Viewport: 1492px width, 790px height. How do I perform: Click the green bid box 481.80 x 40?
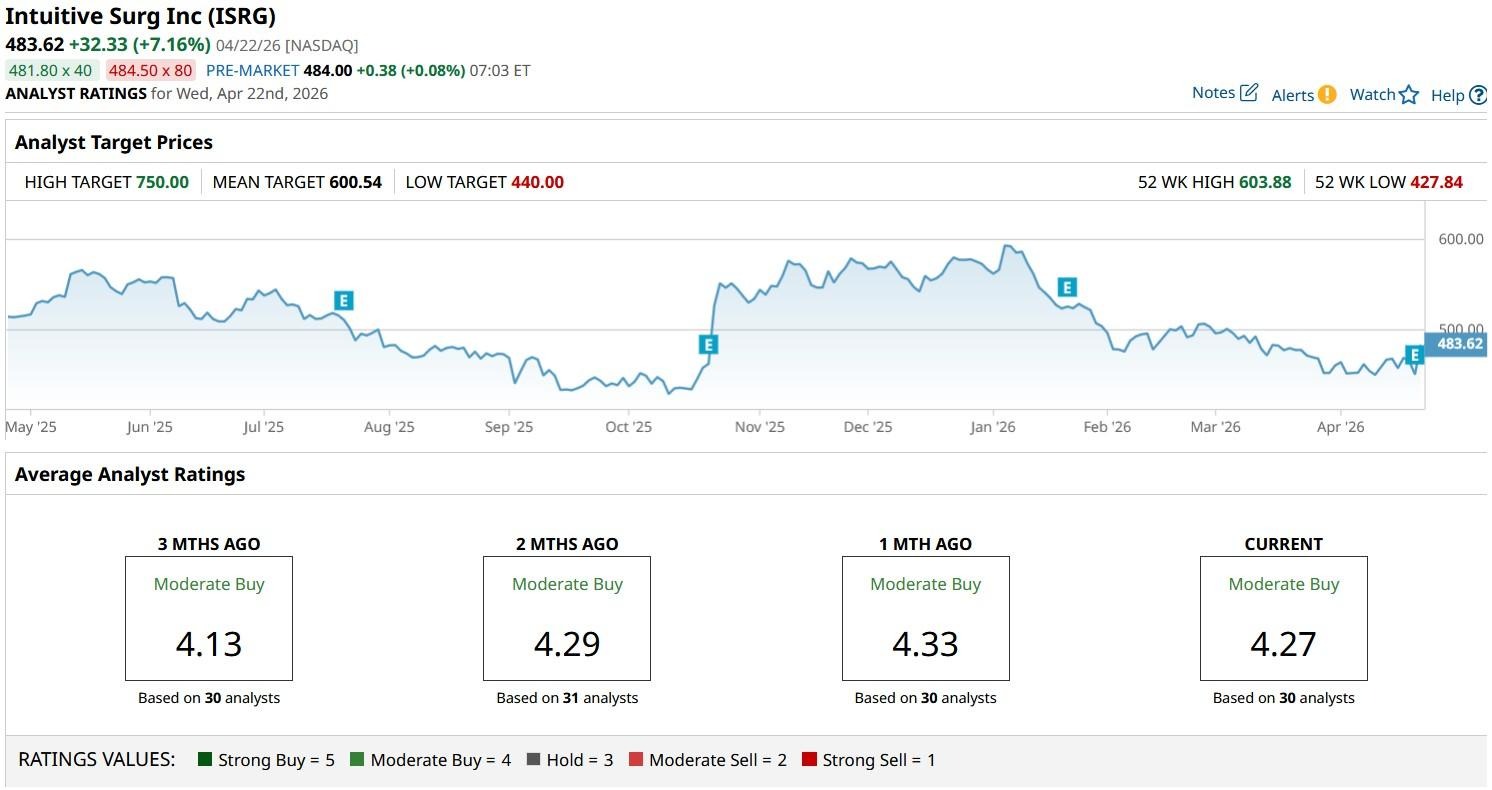(x=52, y=71)
